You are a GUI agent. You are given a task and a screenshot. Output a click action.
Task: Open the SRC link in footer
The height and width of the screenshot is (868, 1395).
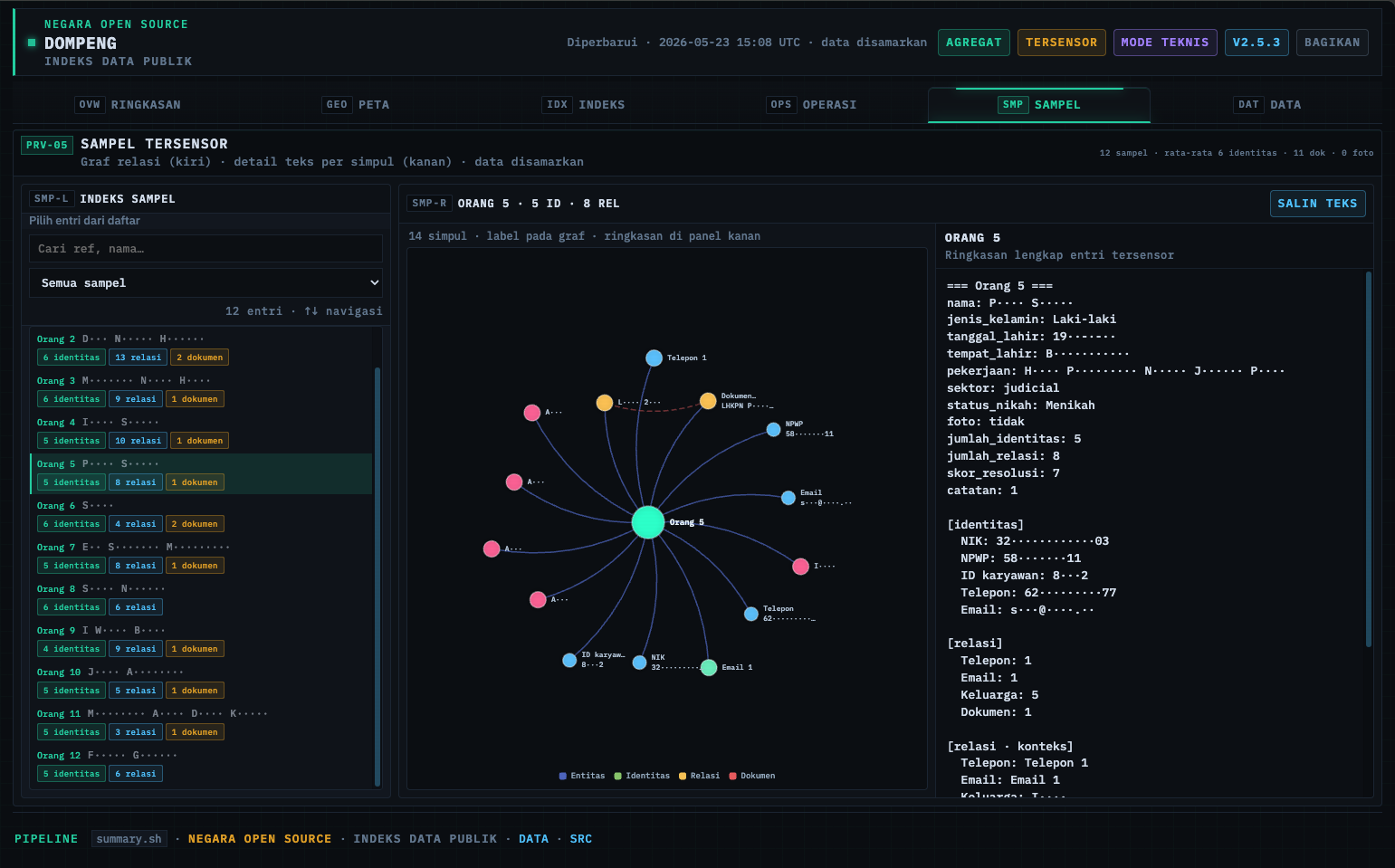point(580,839)
